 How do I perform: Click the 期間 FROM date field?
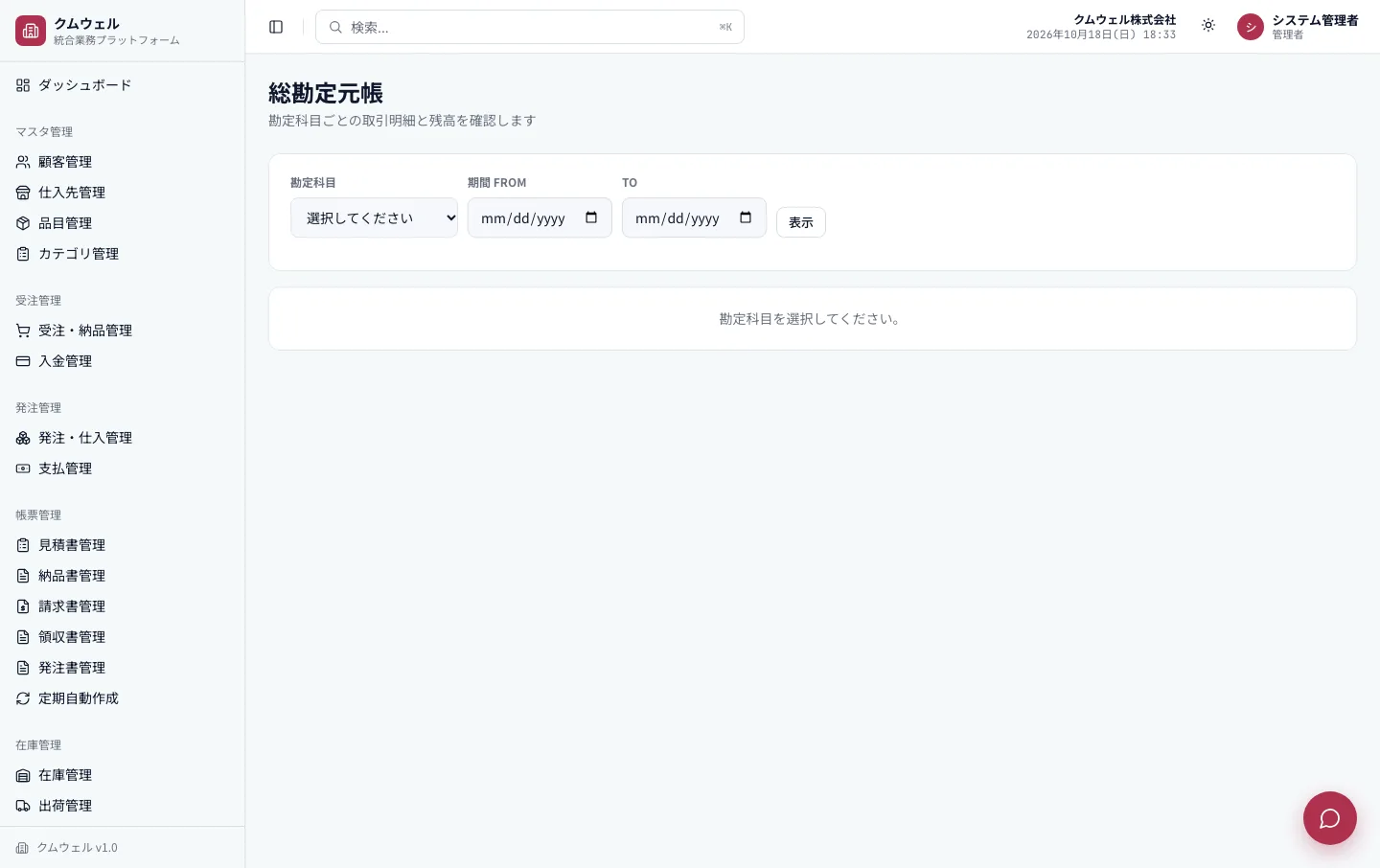[540, 217]
